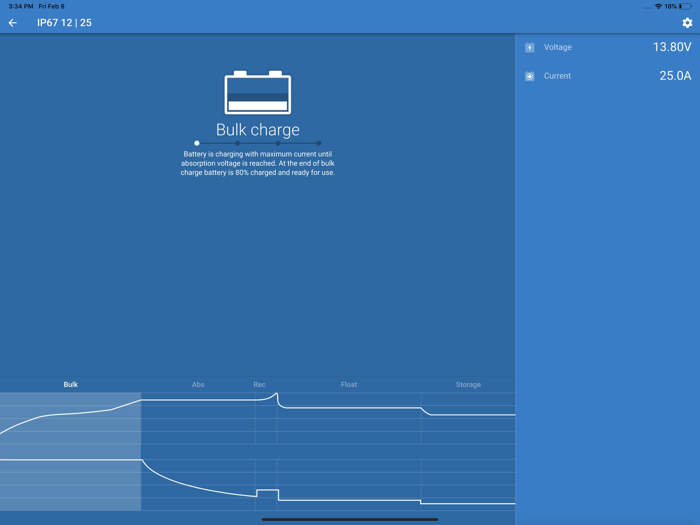Tap the Current row icon
The width and height of the screenshot is (700, 525).
529,76
